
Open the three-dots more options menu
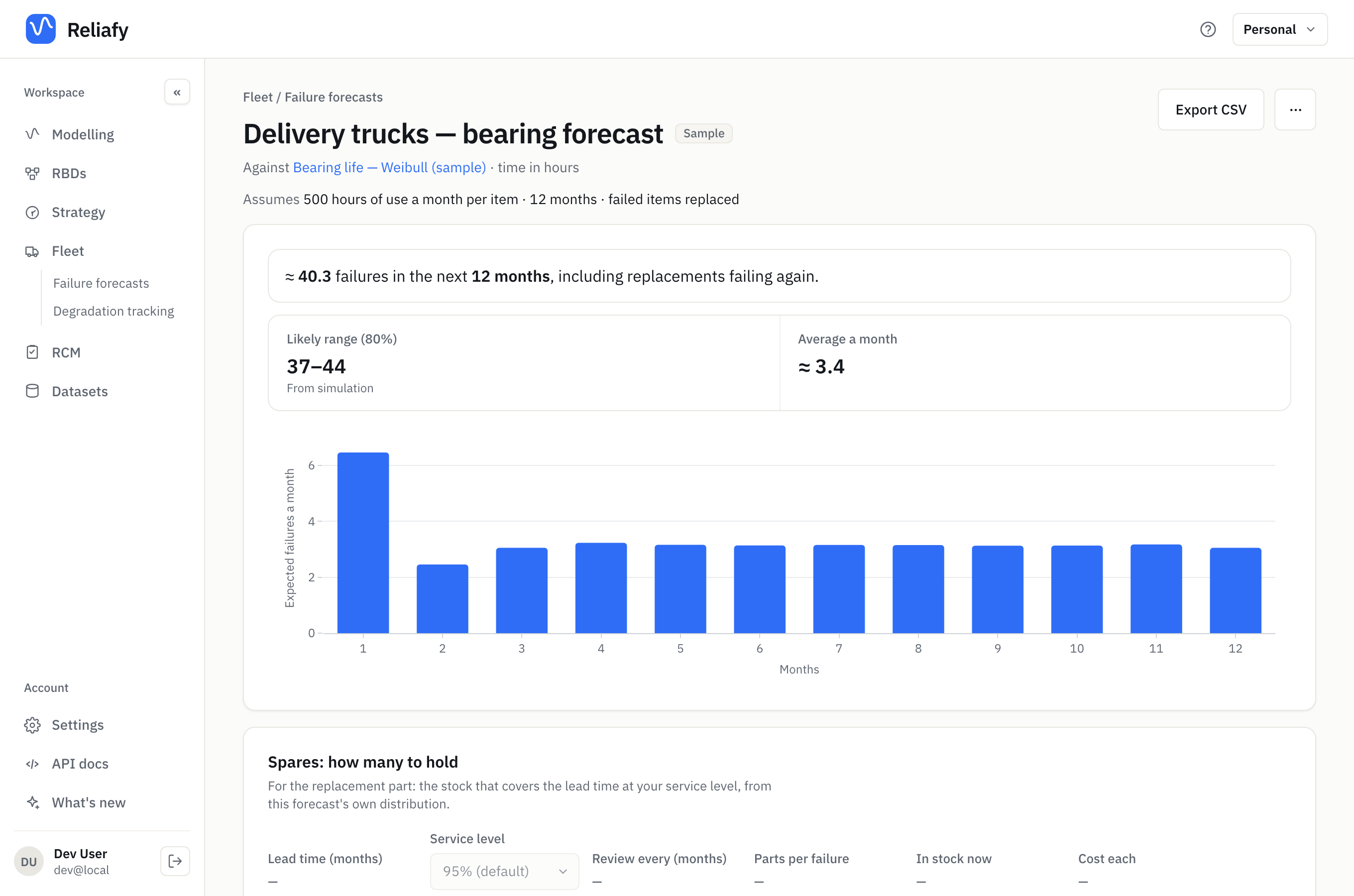[x=1295, y=110]
